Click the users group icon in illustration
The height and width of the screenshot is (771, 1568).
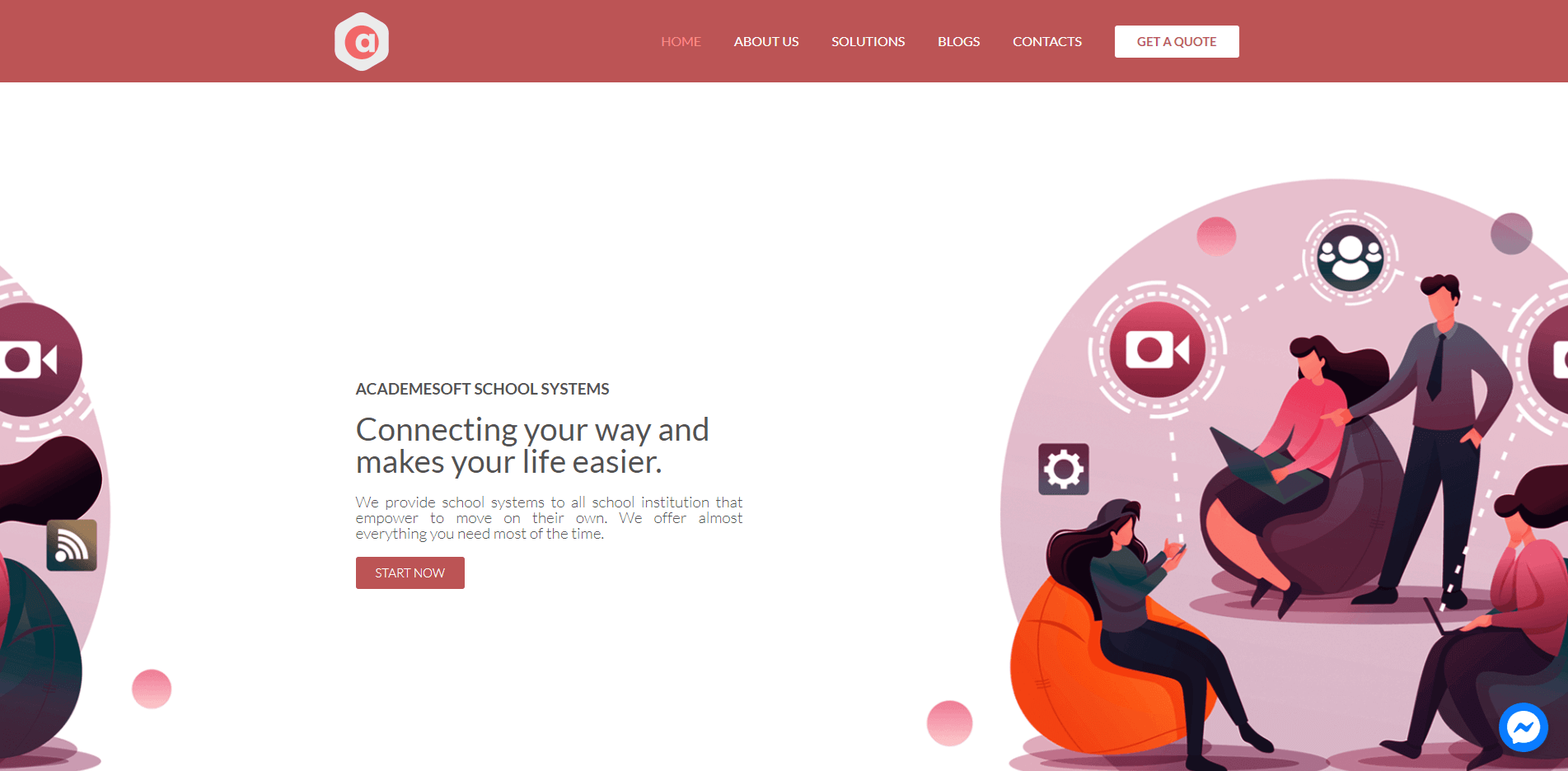pyautogui.click(x=1350, y=257)
